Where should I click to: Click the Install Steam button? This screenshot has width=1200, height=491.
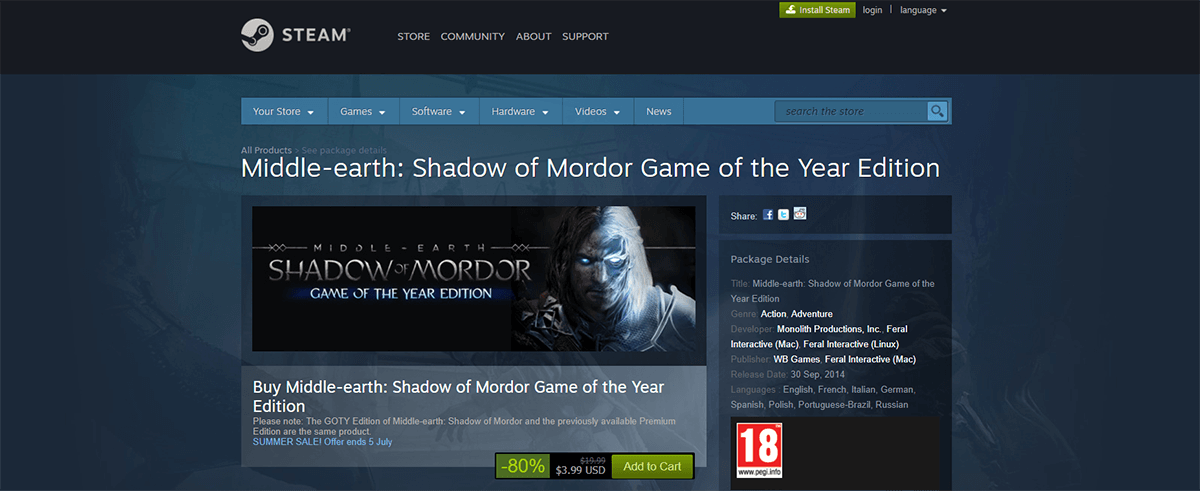point(817,10)
